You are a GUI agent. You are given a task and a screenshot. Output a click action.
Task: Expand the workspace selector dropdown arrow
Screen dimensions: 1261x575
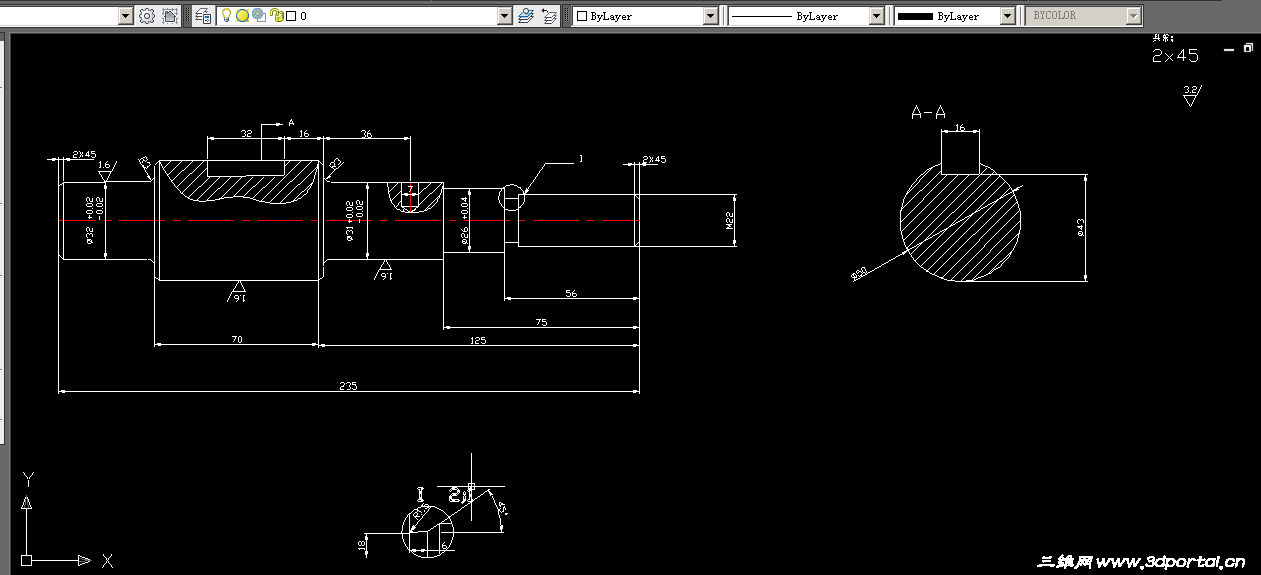pyautogui.click(x=125, y=16)
